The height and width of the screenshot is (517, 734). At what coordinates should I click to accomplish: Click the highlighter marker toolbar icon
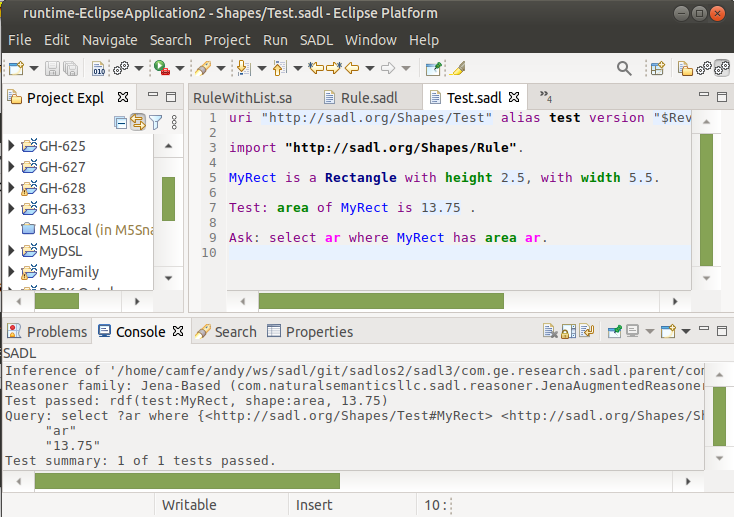(x=458, y=68)
